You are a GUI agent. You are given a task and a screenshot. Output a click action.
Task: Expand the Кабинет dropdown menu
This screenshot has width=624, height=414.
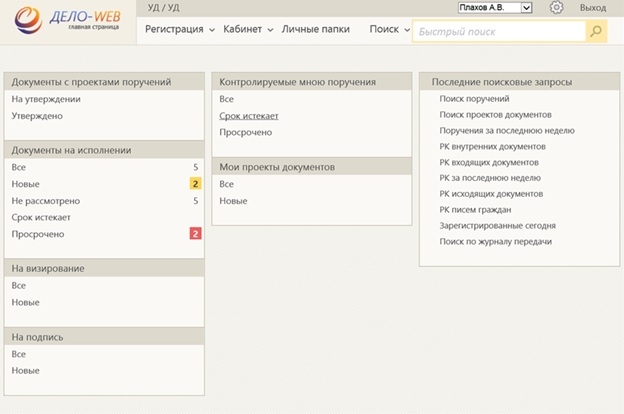tap(248, 30)
